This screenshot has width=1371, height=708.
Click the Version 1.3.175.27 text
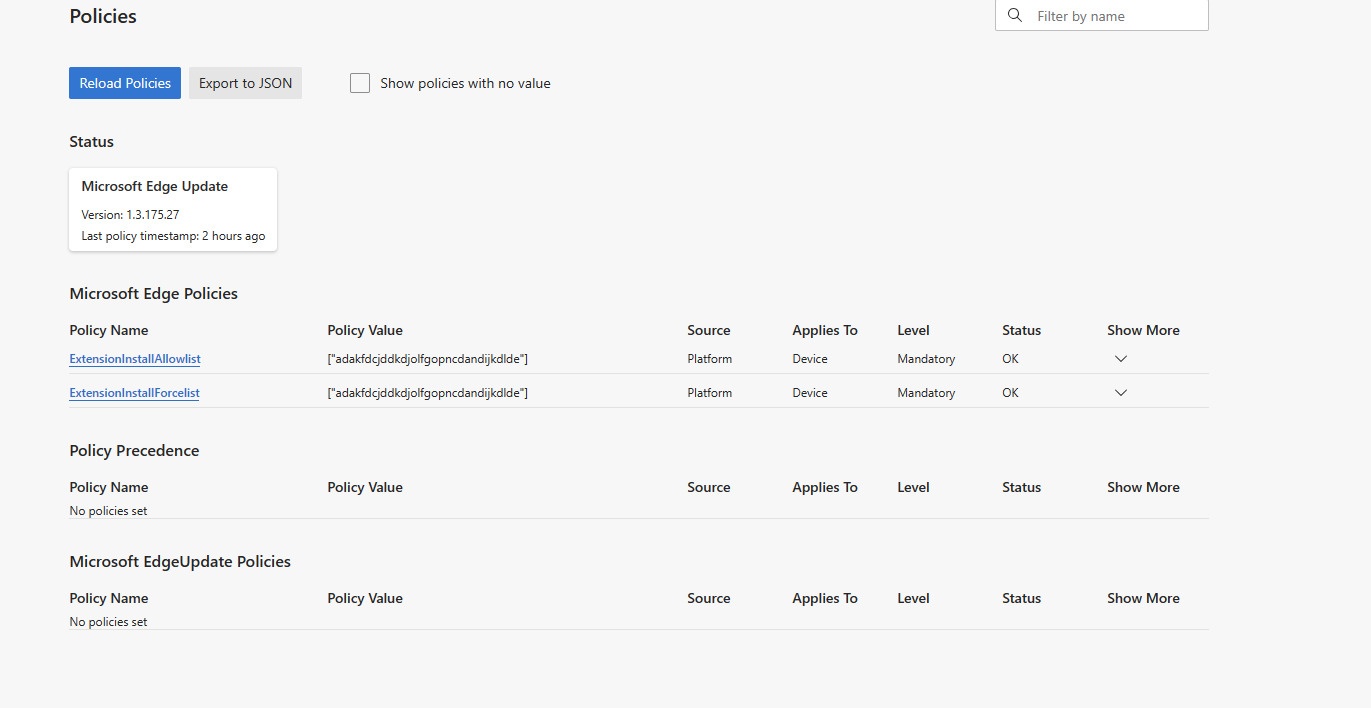[130, 215]
